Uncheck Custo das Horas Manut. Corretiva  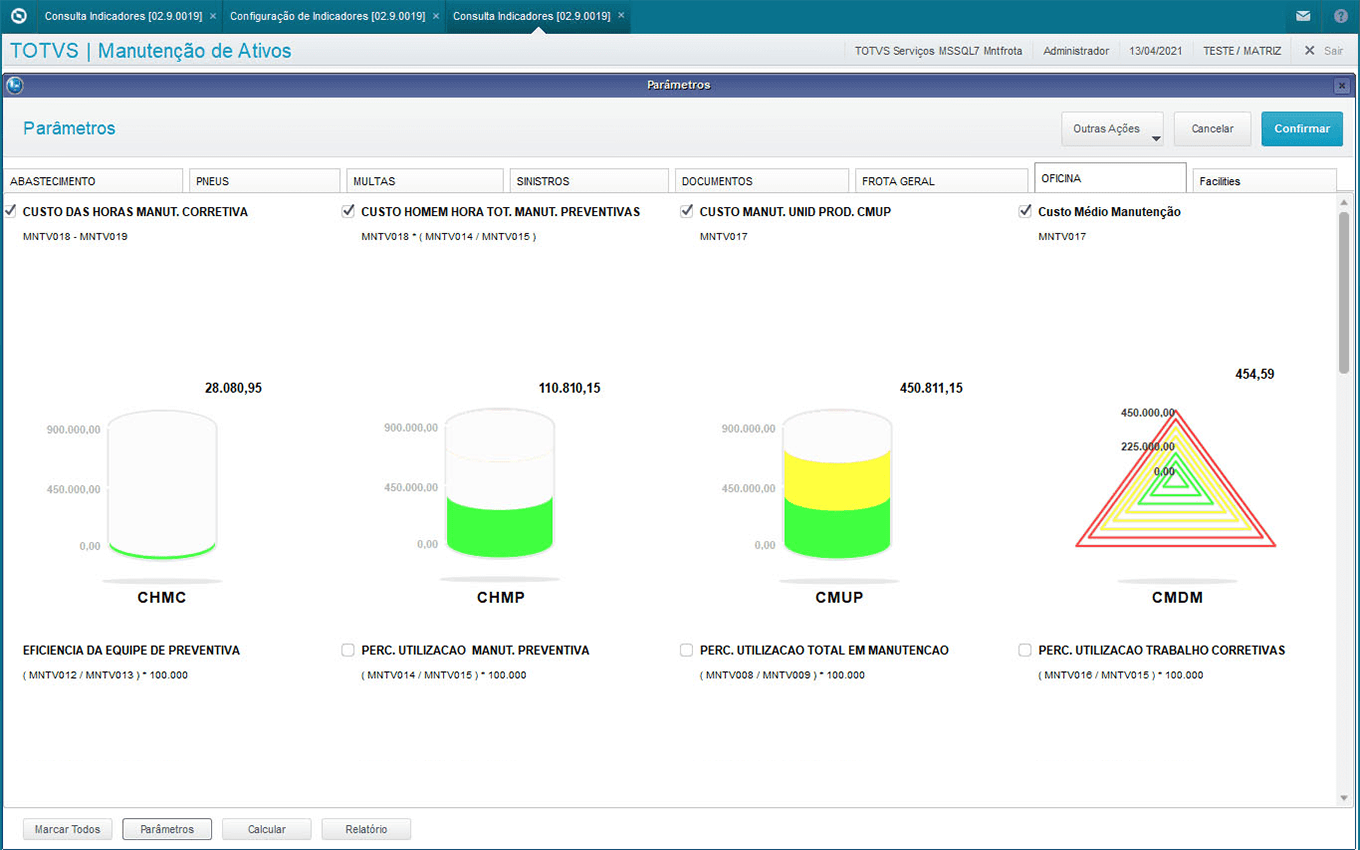(x=10, y=211)
